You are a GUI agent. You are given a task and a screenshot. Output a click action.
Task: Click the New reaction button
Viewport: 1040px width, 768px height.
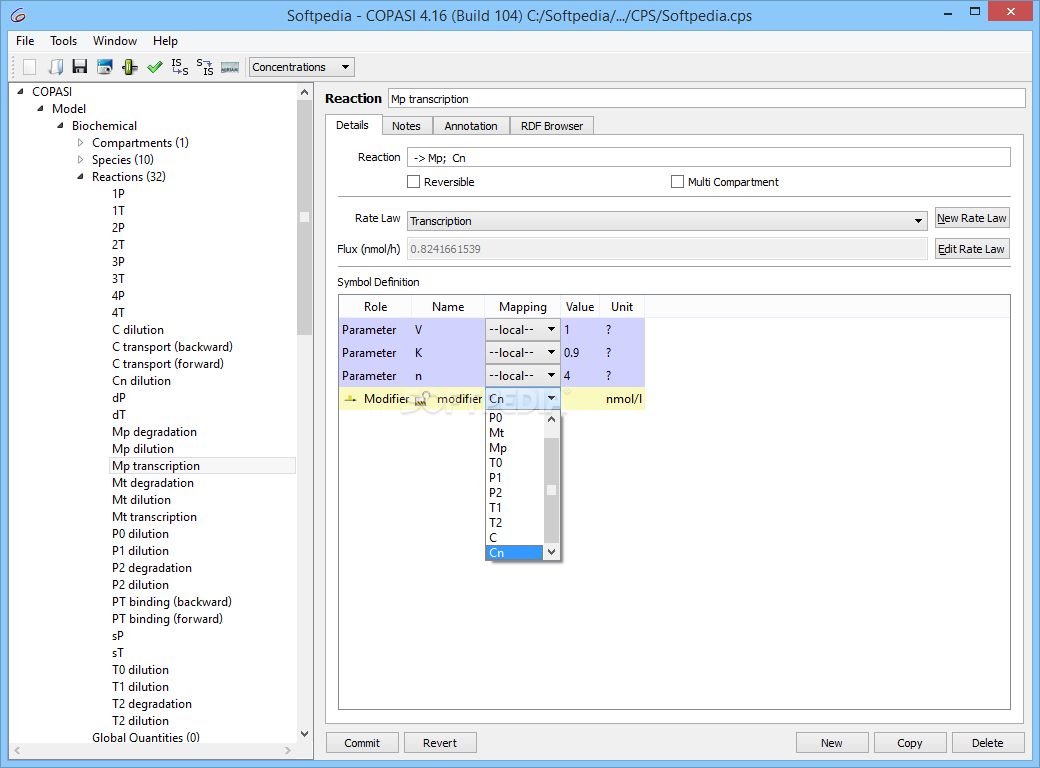click(832, 743)
